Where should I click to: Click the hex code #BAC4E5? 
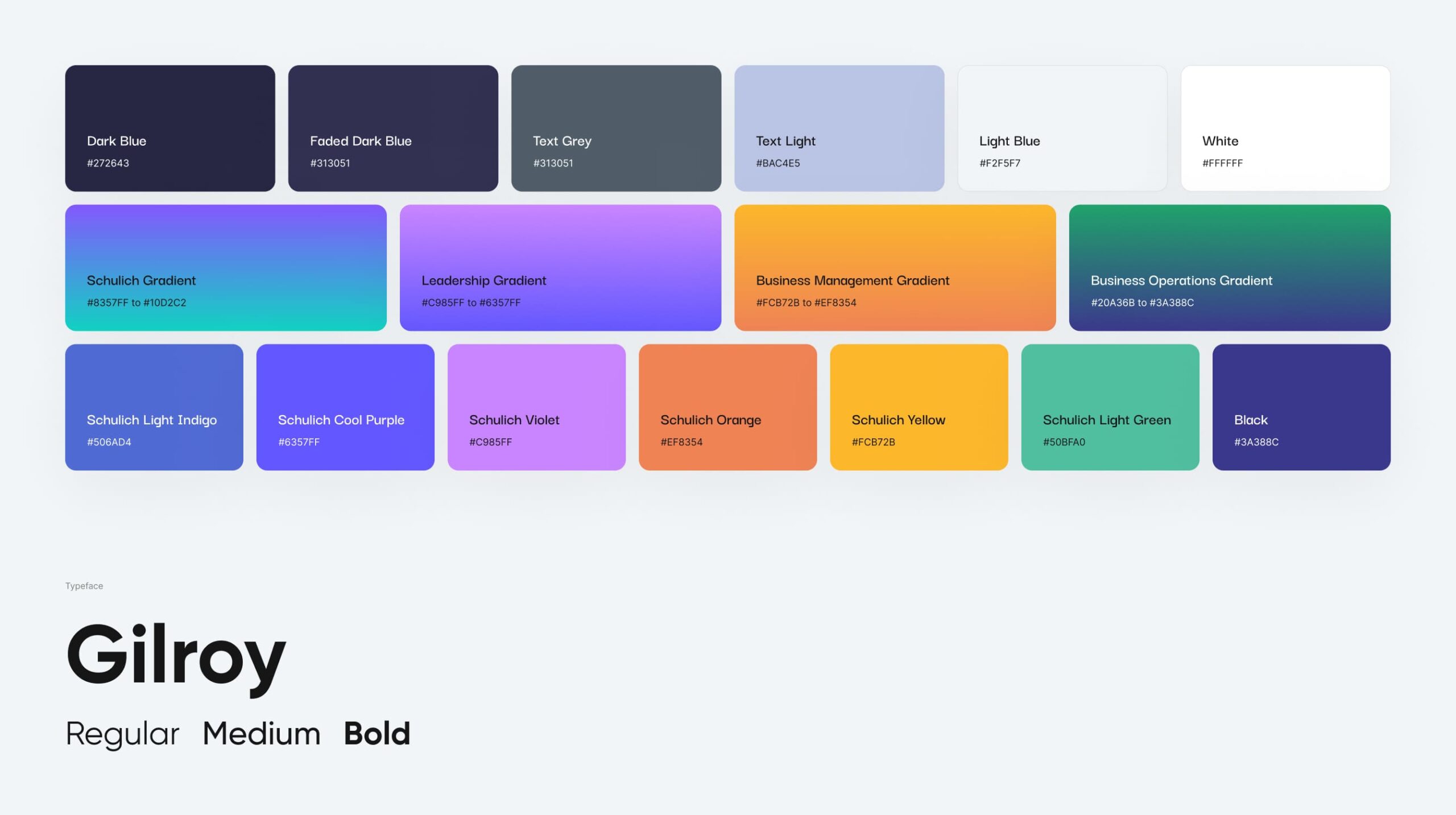pos(777,163)
